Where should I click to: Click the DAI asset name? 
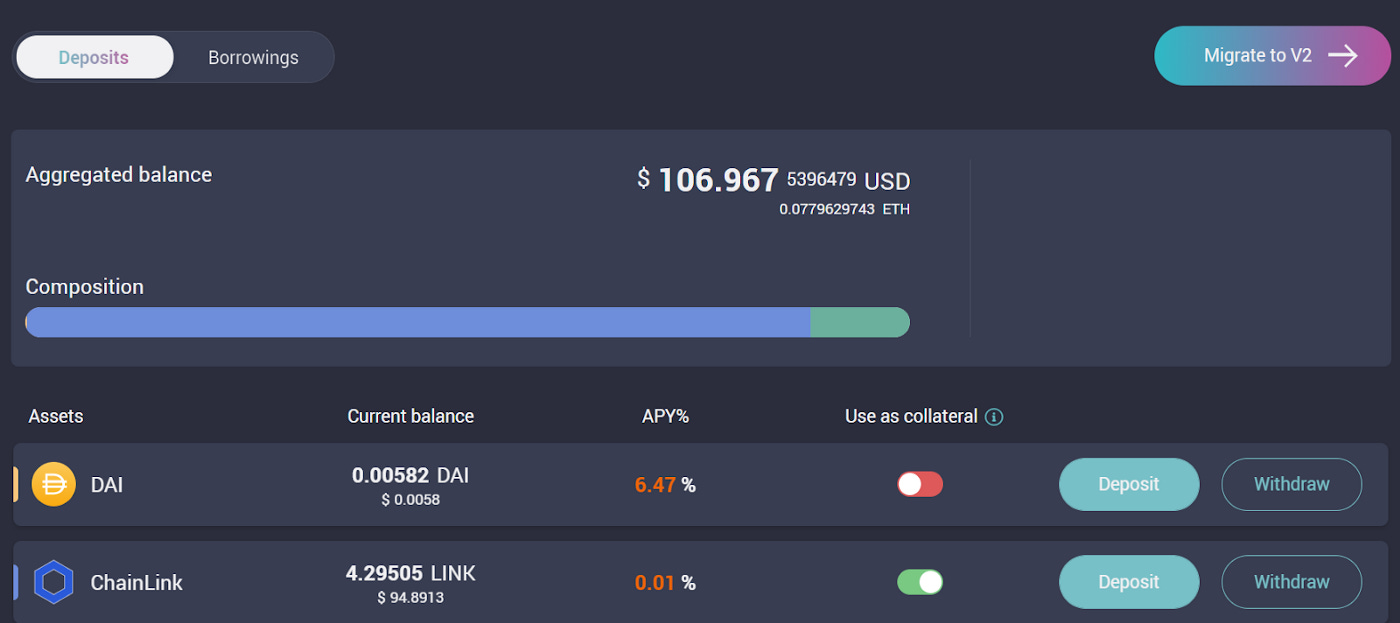coord(107,485)
